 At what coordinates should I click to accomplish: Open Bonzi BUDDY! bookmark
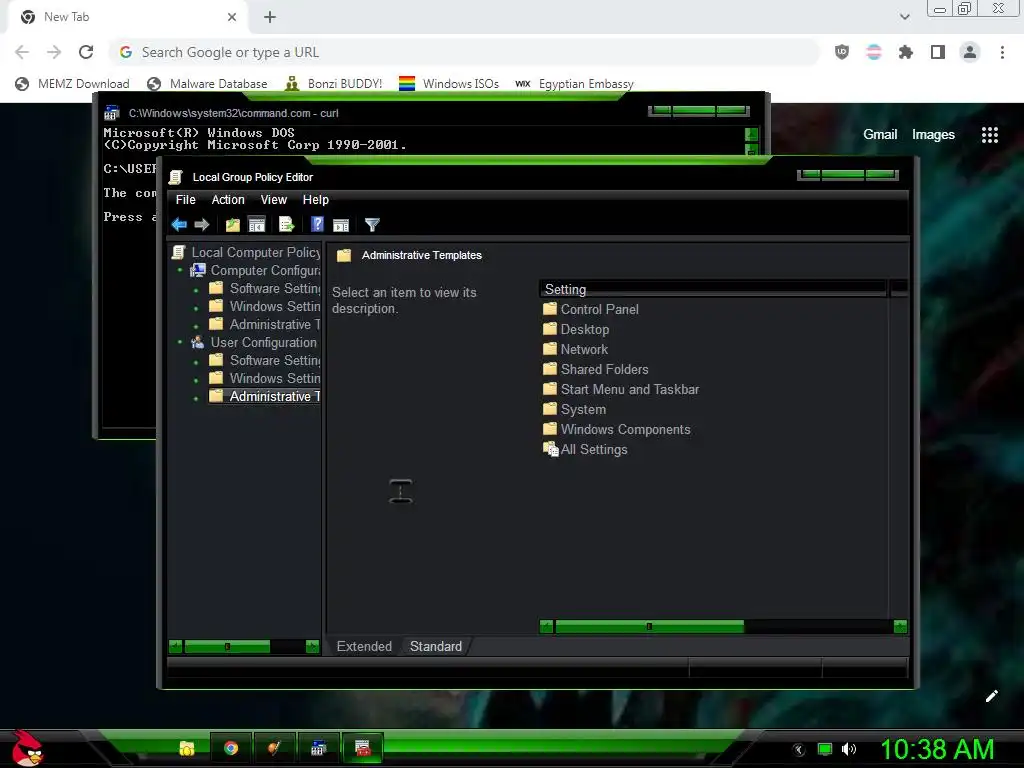[x=334, y=84]
